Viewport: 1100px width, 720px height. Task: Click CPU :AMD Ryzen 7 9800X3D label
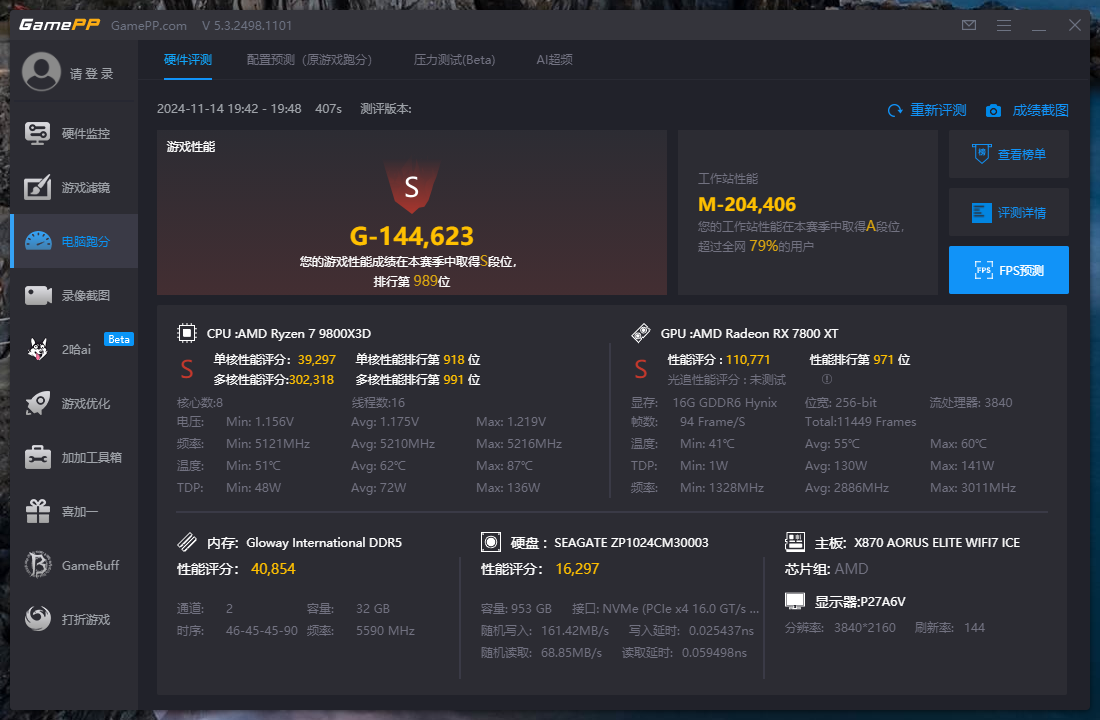pyautogui.click(x=289, y=333)
